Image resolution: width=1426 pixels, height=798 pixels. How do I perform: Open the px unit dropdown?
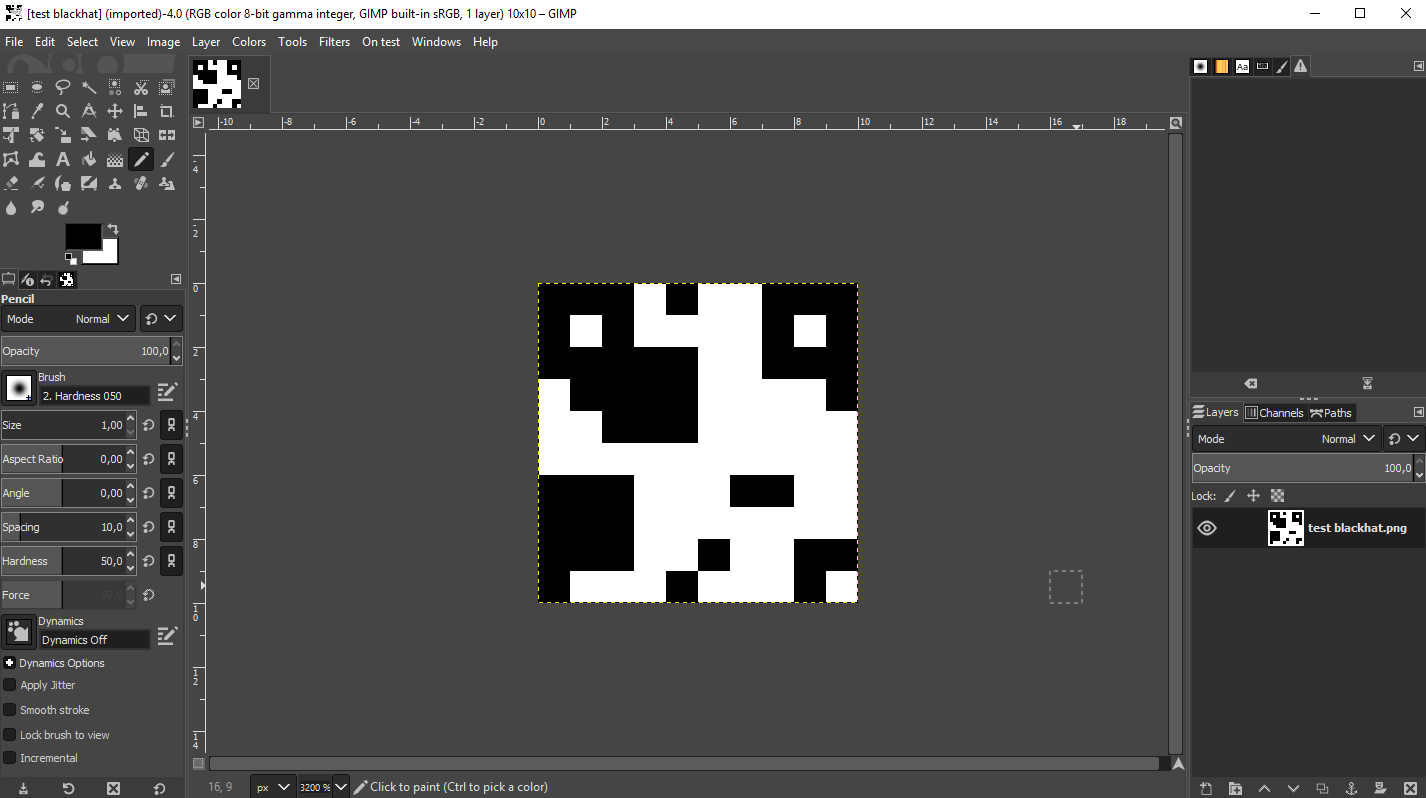pos(273,787)
